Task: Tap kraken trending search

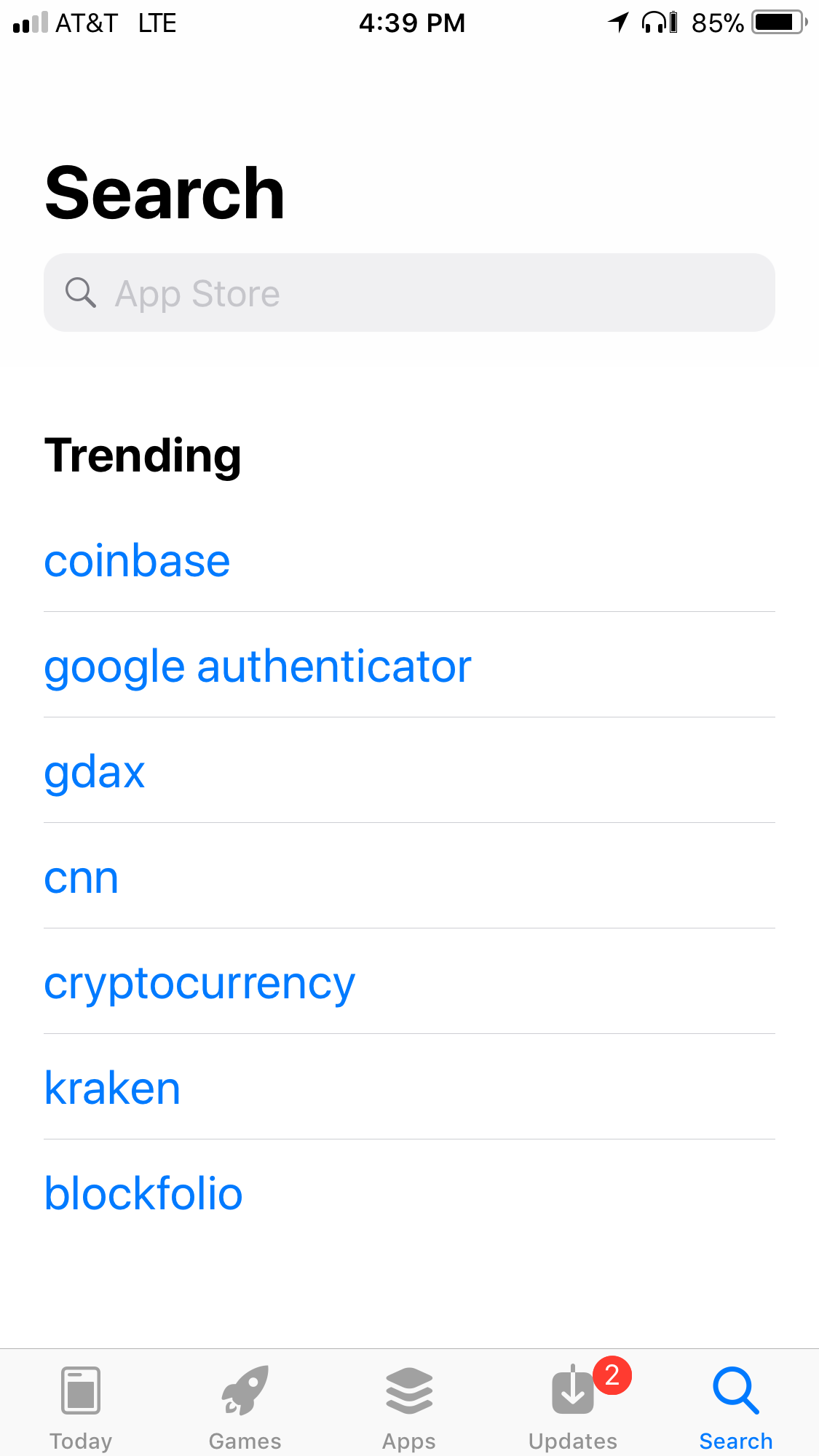Action: [112, 1089]
